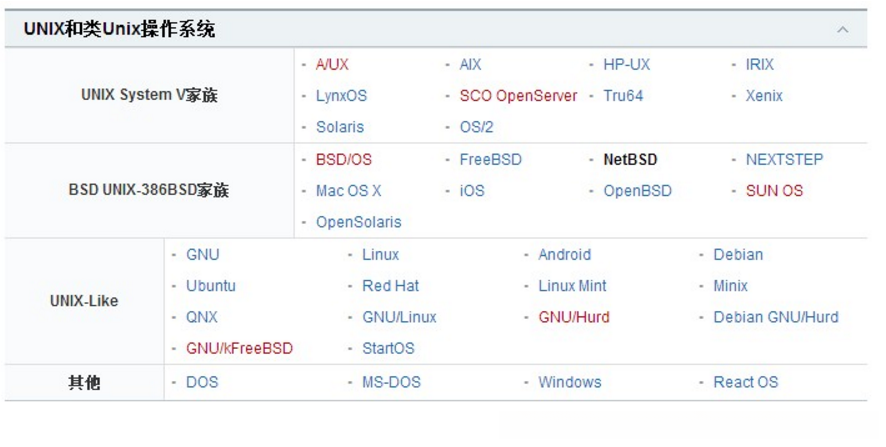Open the Windows link

(x=569, y=382)
